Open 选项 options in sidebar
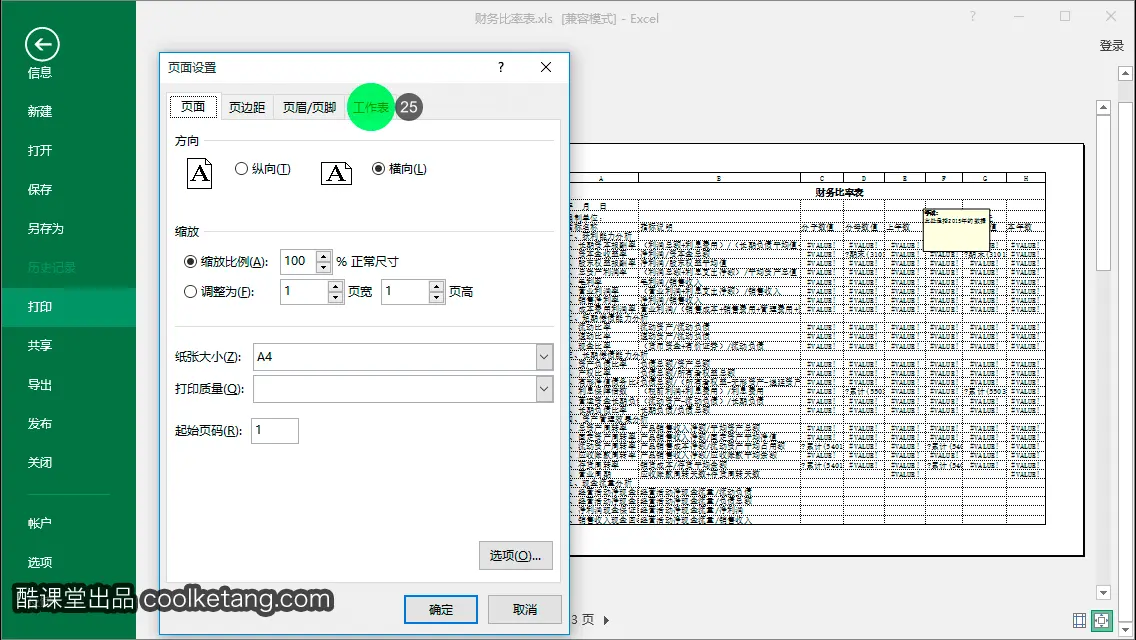 click(x=40, y=562)
